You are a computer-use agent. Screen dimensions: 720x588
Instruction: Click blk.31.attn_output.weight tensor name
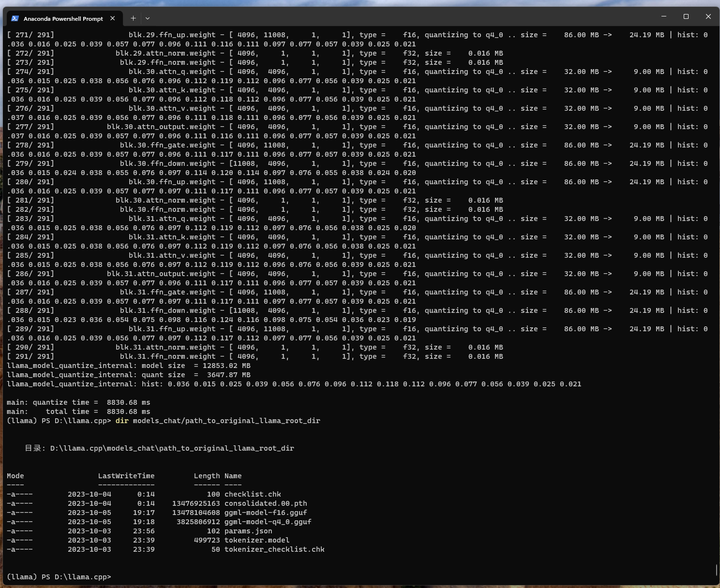161,274
